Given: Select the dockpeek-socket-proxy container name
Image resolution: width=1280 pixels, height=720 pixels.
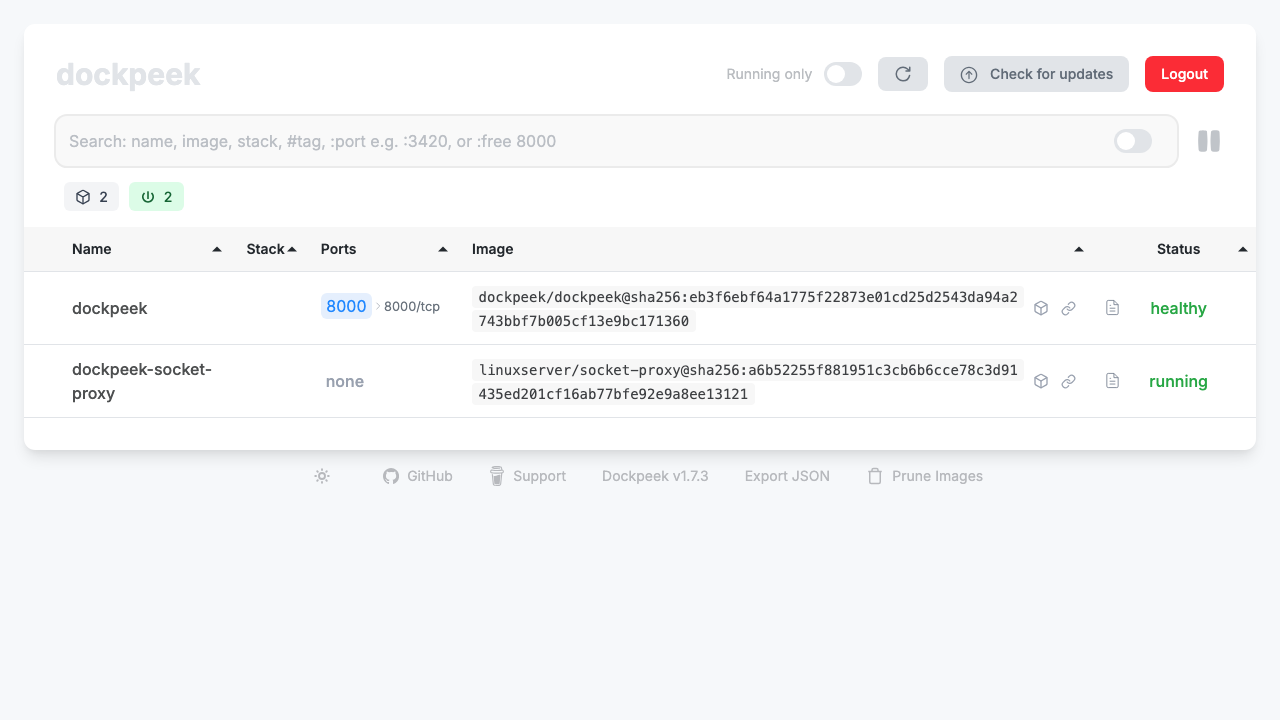Looking at the screenshot, I should pos(142,381).
